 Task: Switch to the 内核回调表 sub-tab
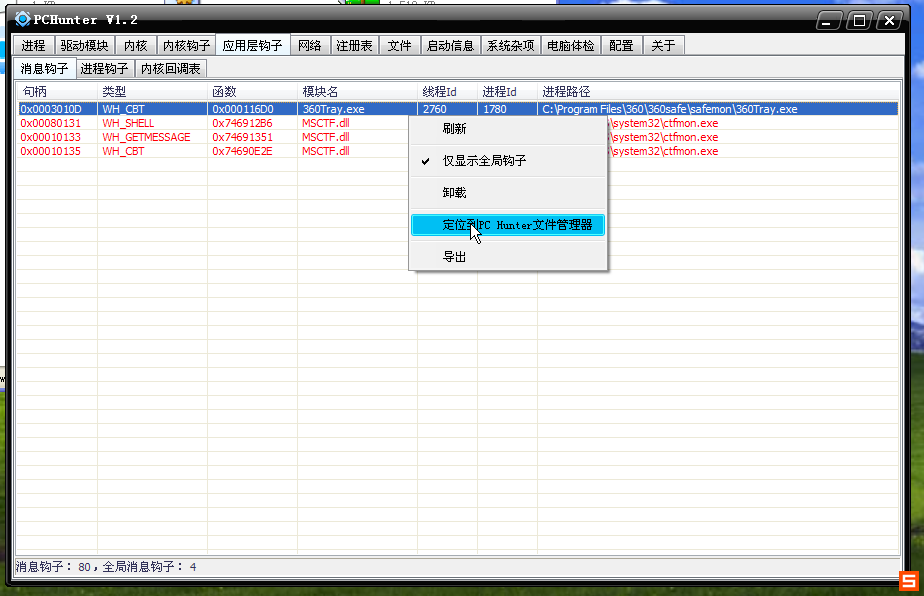[171, 68]
